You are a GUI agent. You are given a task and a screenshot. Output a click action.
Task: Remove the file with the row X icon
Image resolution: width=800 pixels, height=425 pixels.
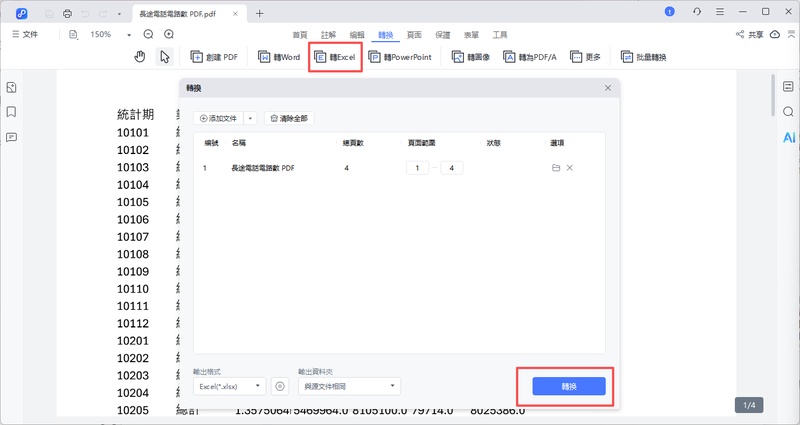coord(570,168)
